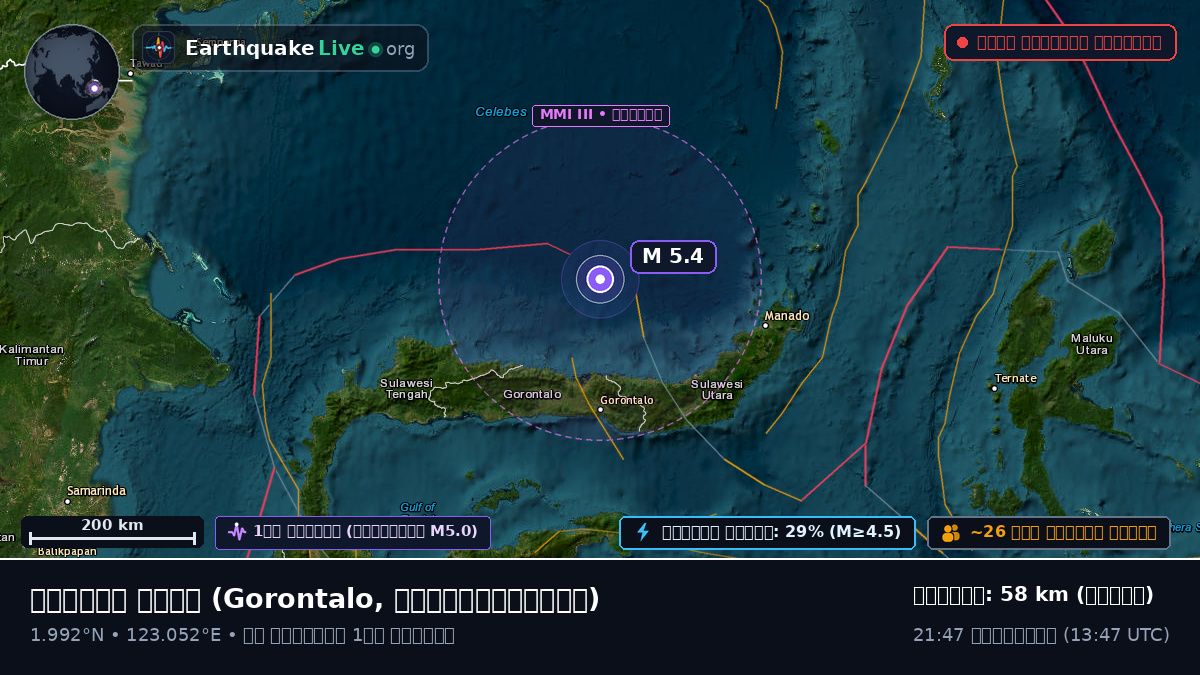This screenshot has height=675, width=1200.
Task: Click the "(Gorontalo," headline text in bottom panel
Action: tap(299, 599)
